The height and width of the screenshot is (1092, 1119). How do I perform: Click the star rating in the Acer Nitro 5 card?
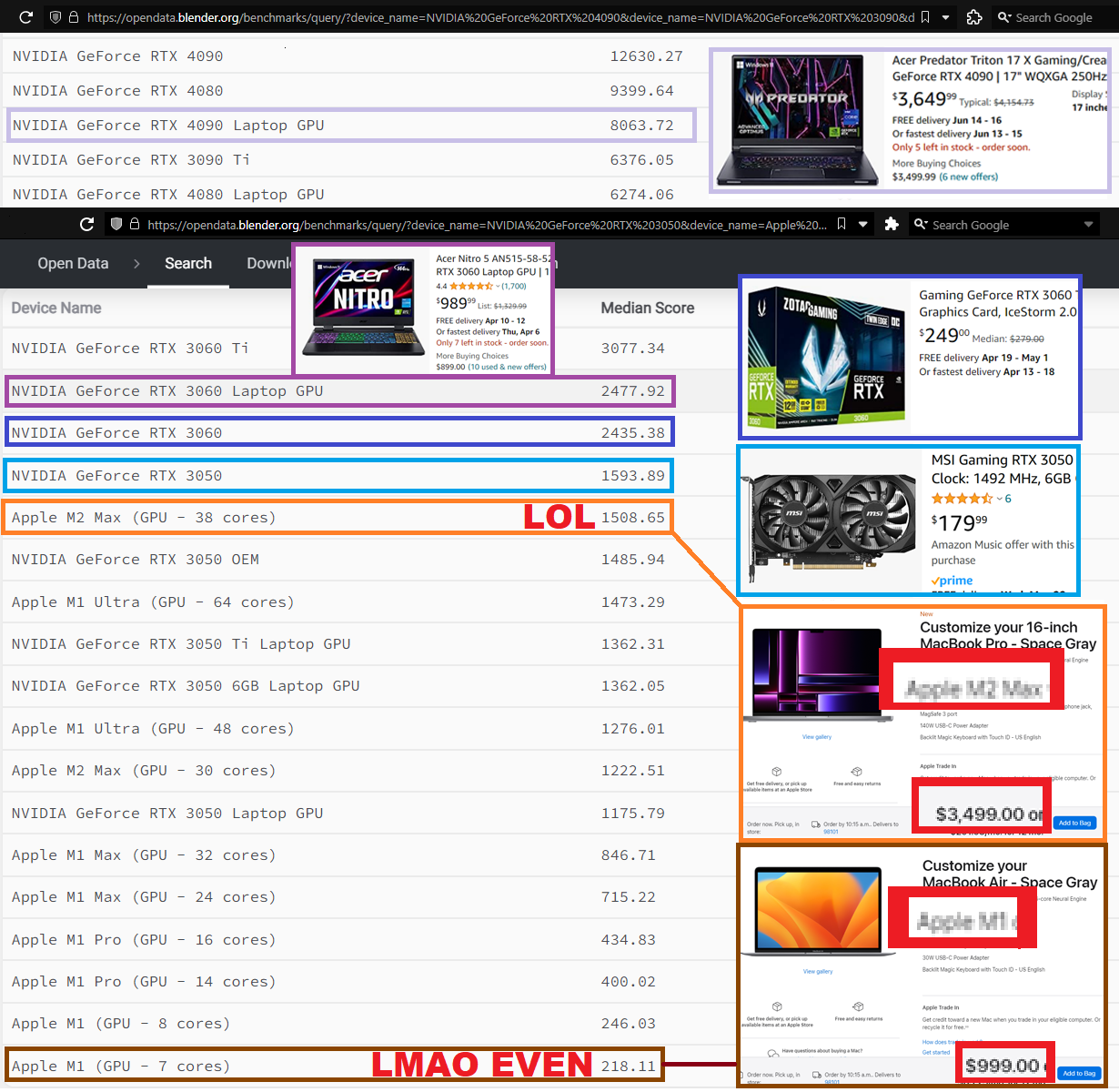470,286
